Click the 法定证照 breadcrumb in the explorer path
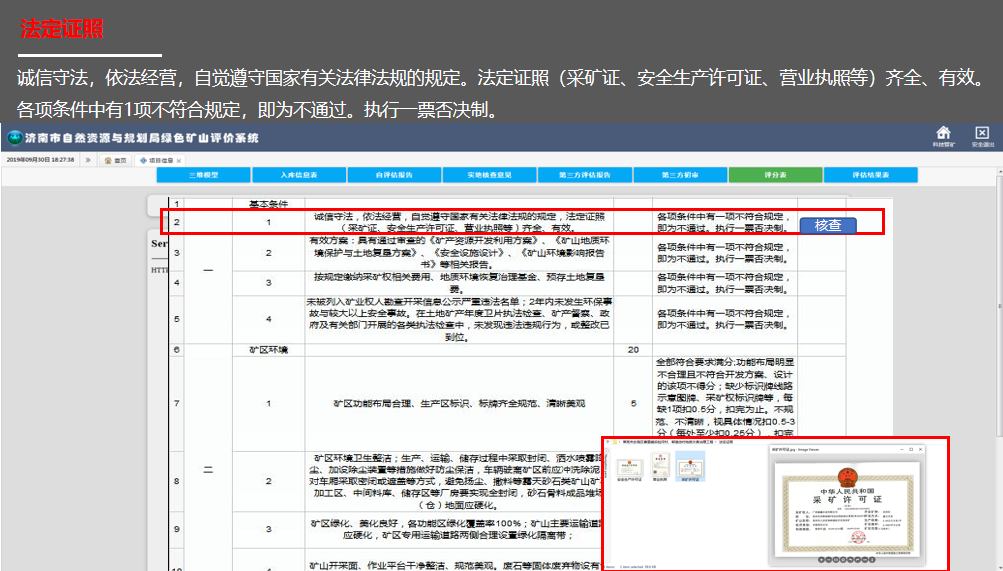This screenshot has height=571, width=1003. tap(726, 442)
